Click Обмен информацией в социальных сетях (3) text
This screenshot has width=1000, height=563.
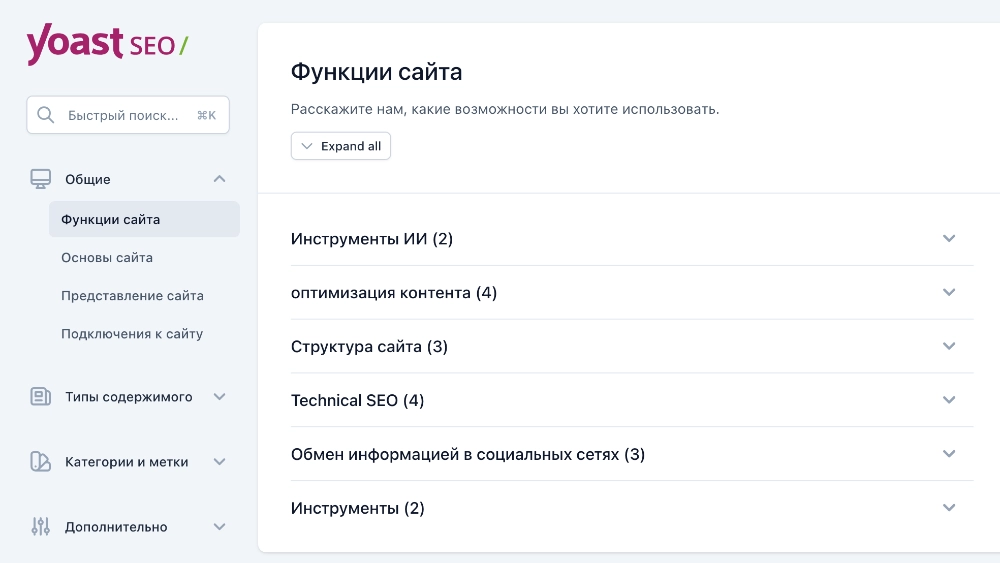(x=467, y=455)
